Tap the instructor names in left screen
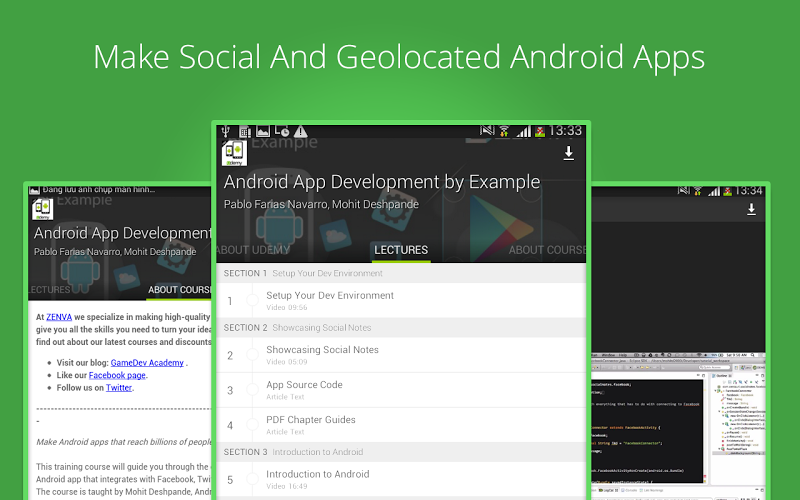Viewport: 800px width, 500px height. pyautogui.click(x=115, y=252)
